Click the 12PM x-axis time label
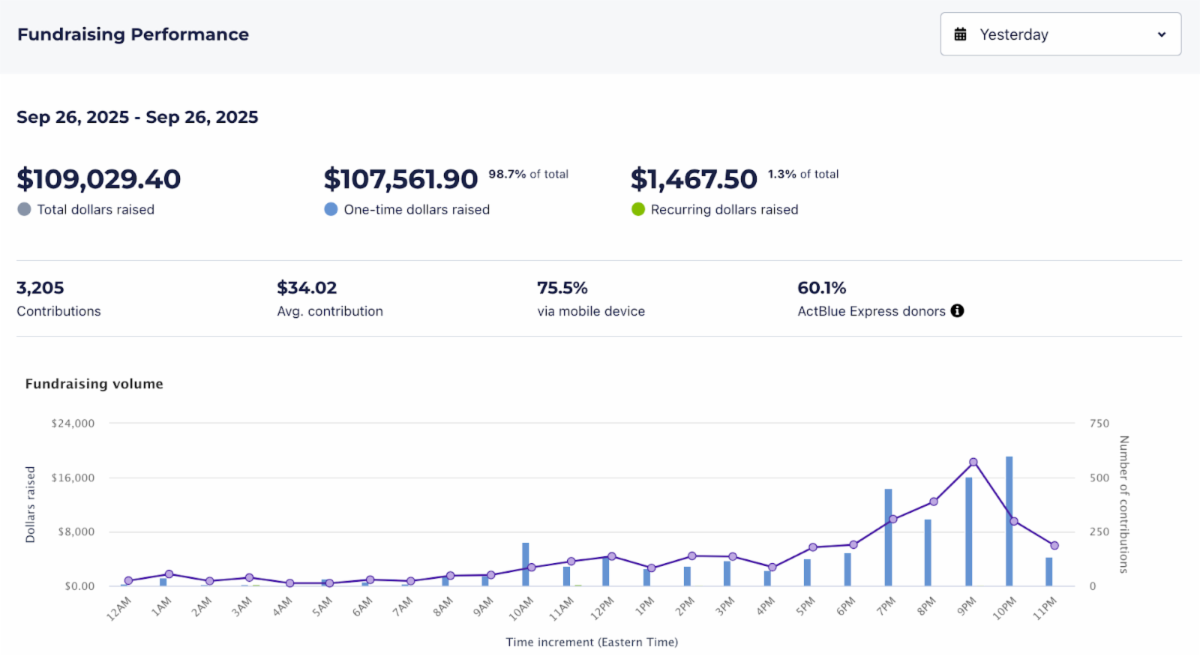Screen dimensions: 1200x656 [x=603, y=608]
